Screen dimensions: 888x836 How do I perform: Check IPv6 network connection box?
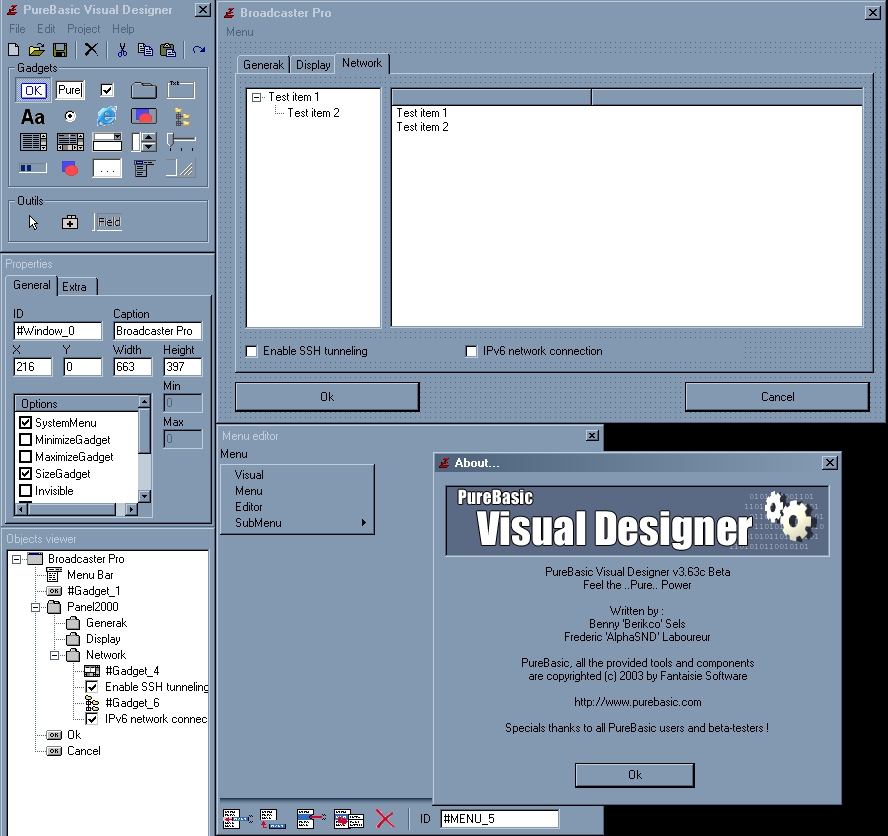pyautogui.click(x=471, y=351)
